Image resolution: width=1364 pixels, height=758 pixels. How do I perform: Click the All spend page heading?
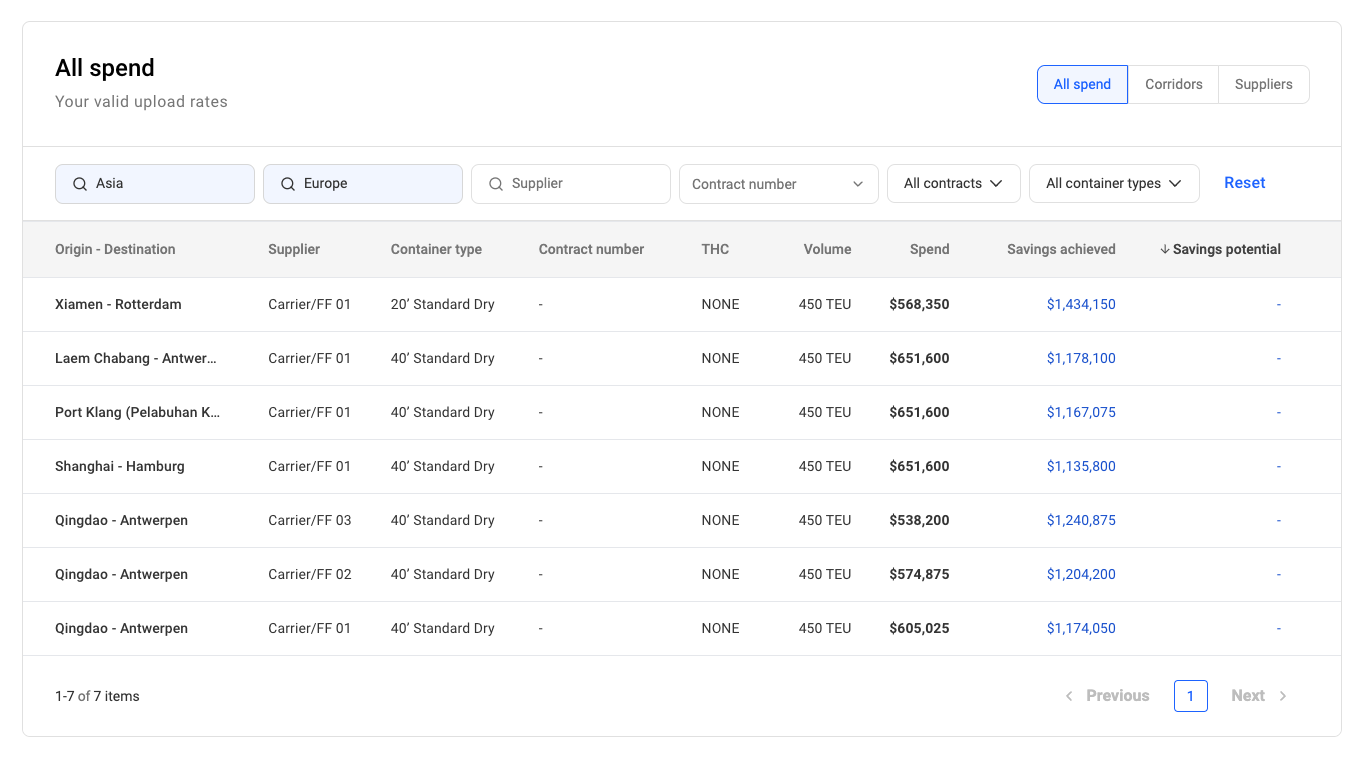tap(105, 68)
